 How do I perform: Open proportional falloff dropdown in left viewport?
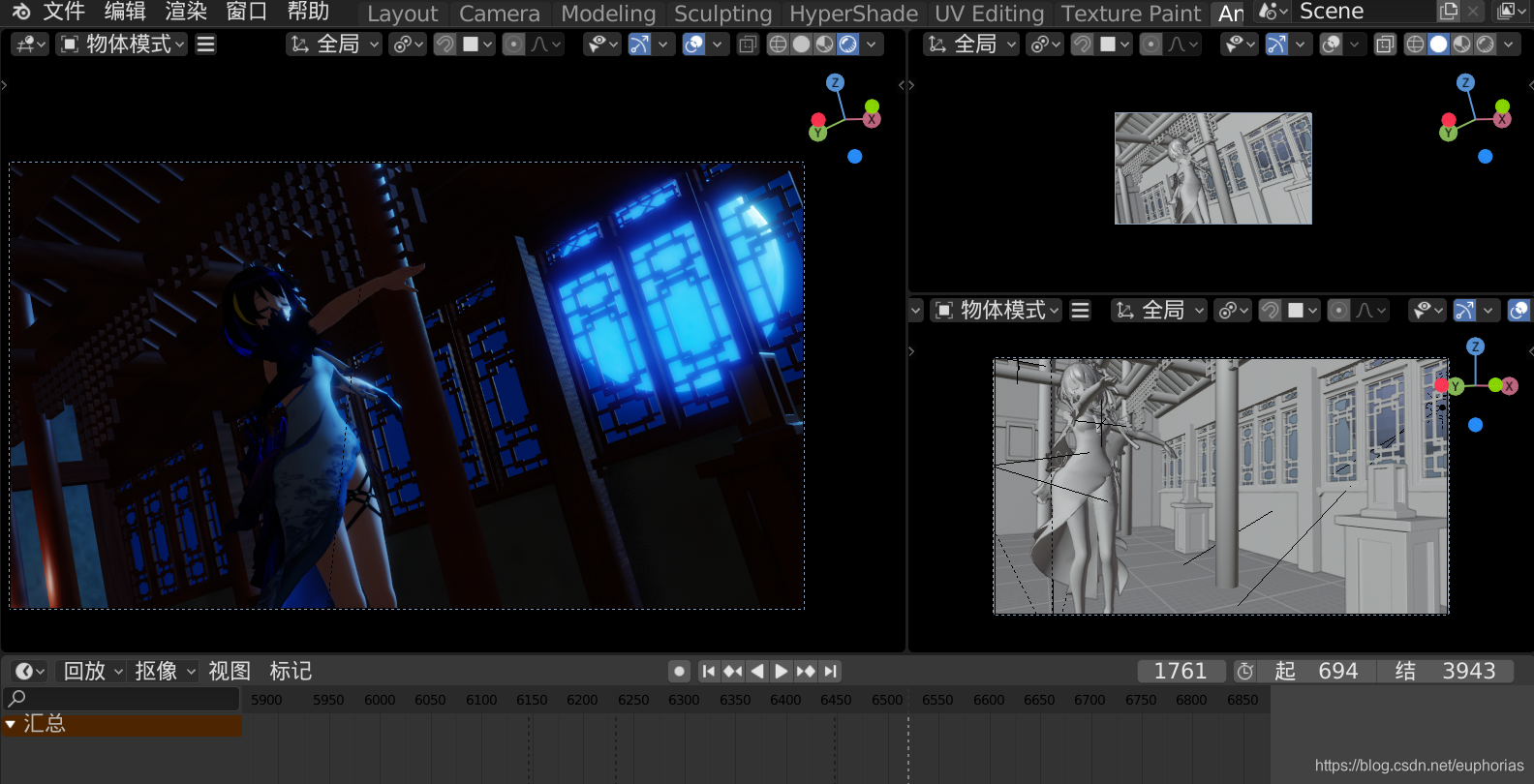click(x=546, y=45)
